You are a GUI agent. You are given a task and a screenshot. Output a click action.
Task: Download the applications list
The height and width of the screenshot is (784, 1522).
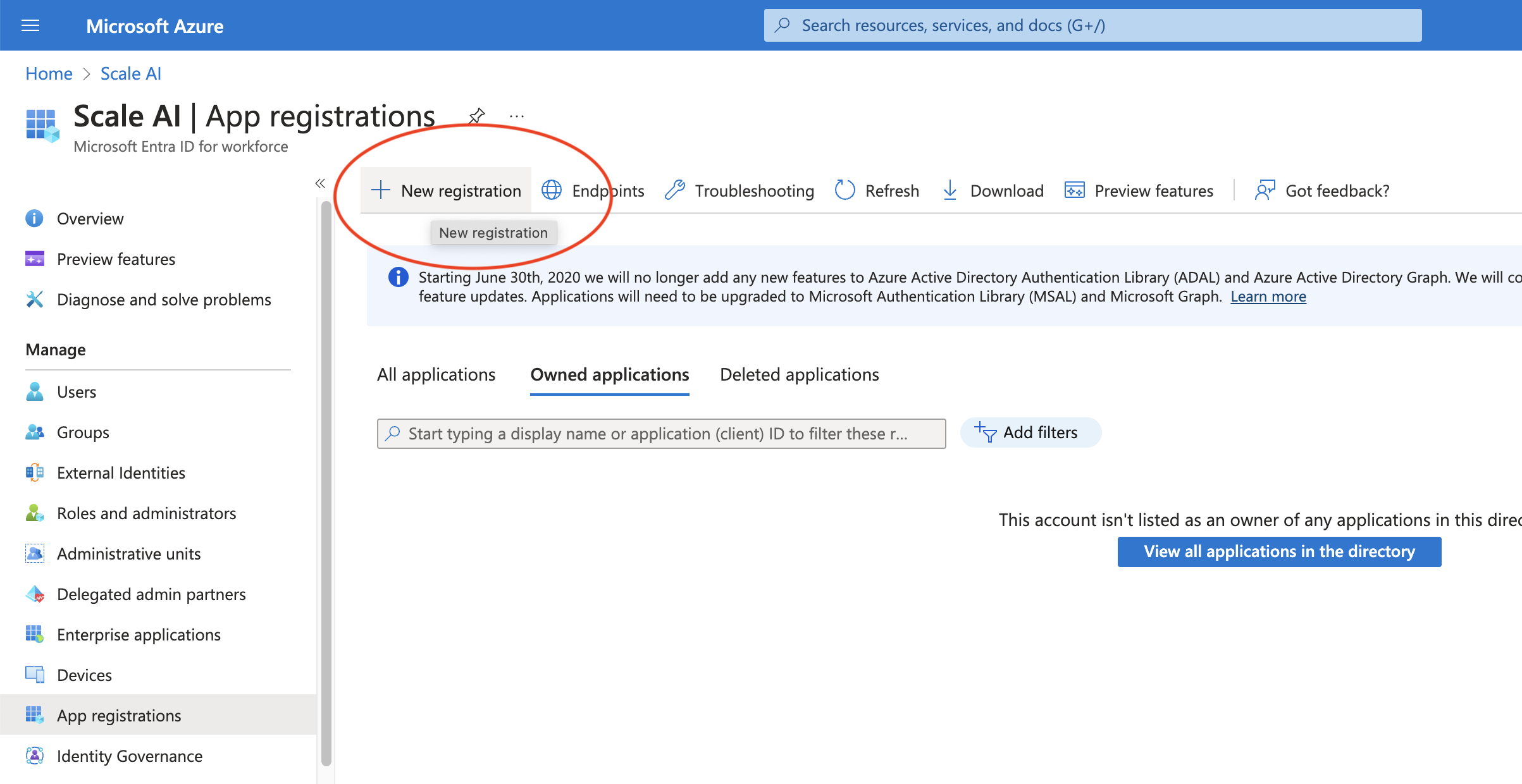(993, 190)
